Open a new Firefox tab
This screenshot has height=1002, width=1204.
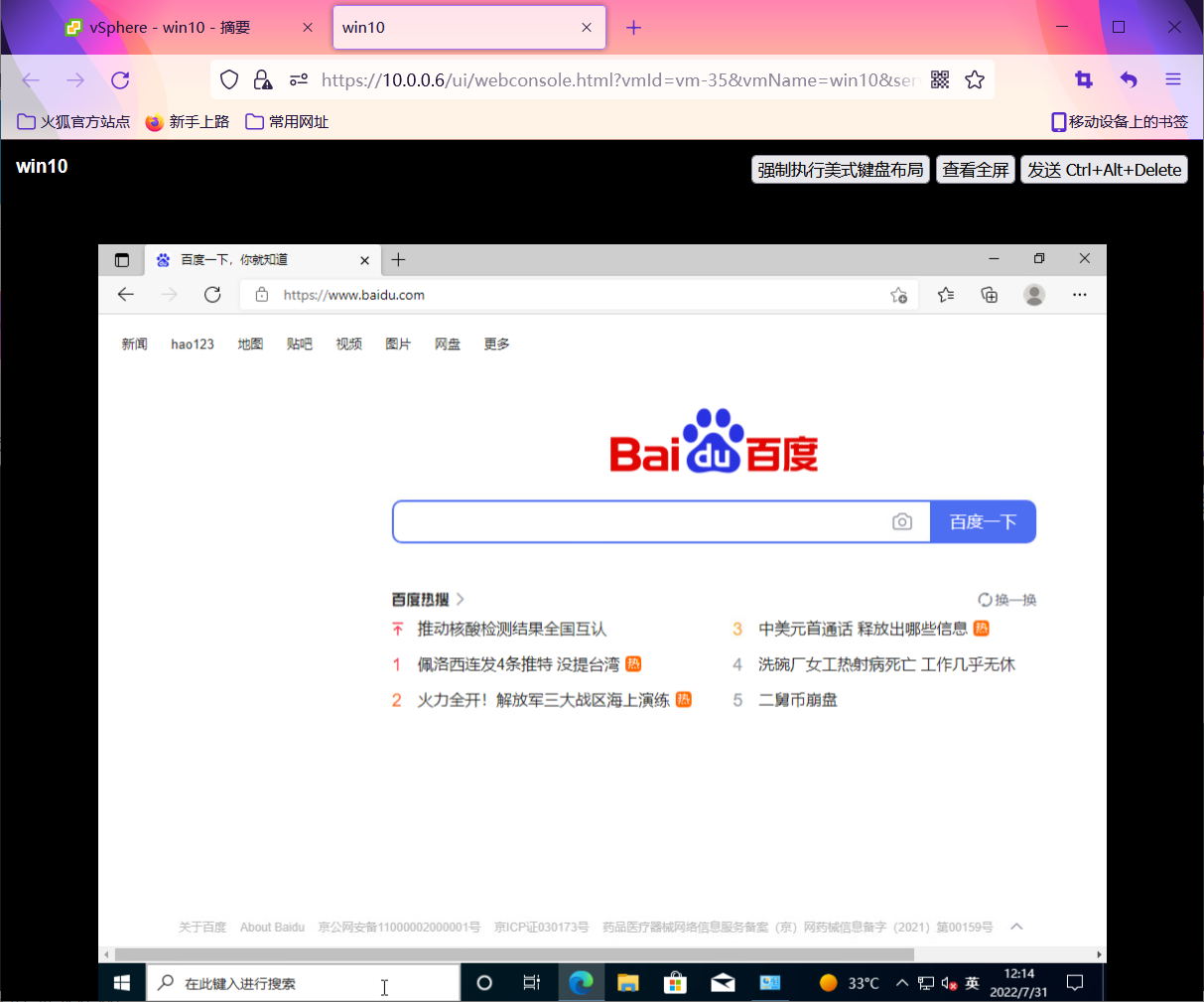633,28
